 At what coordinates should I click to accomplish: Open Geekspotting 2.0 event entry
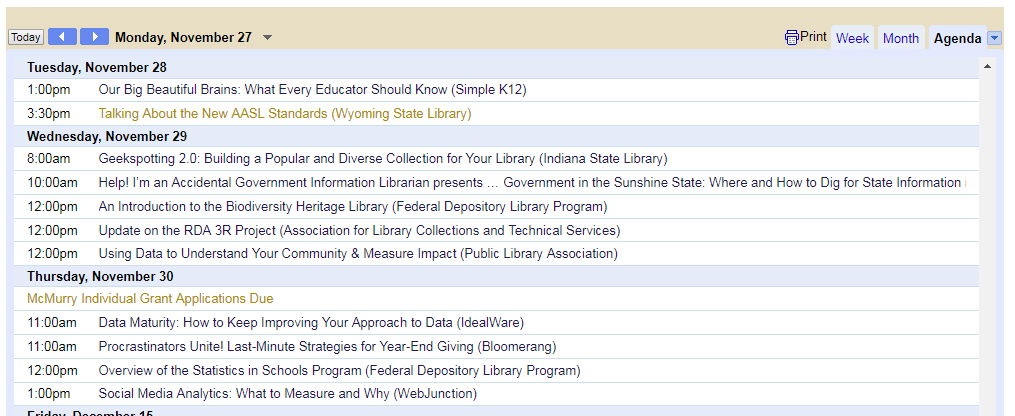click(x=383, y=159)
